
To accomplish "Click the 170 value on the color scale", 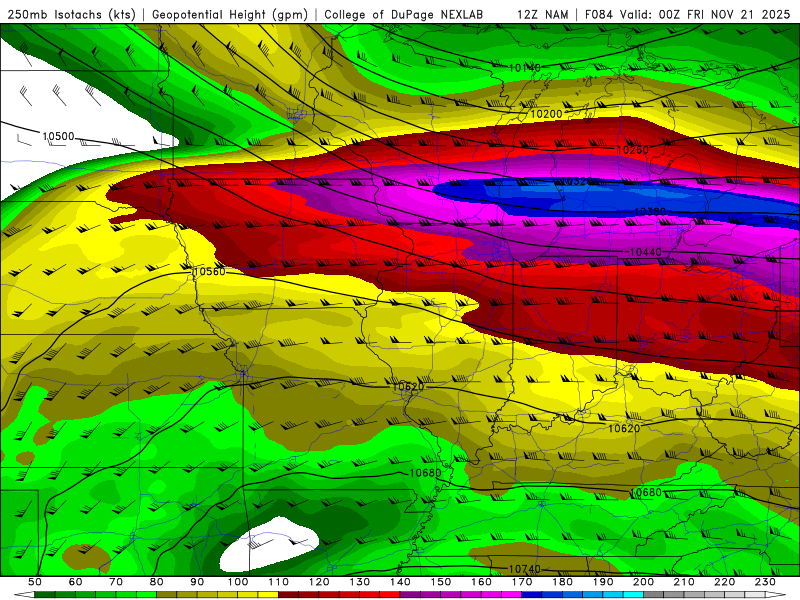I will tap(522, 582).
